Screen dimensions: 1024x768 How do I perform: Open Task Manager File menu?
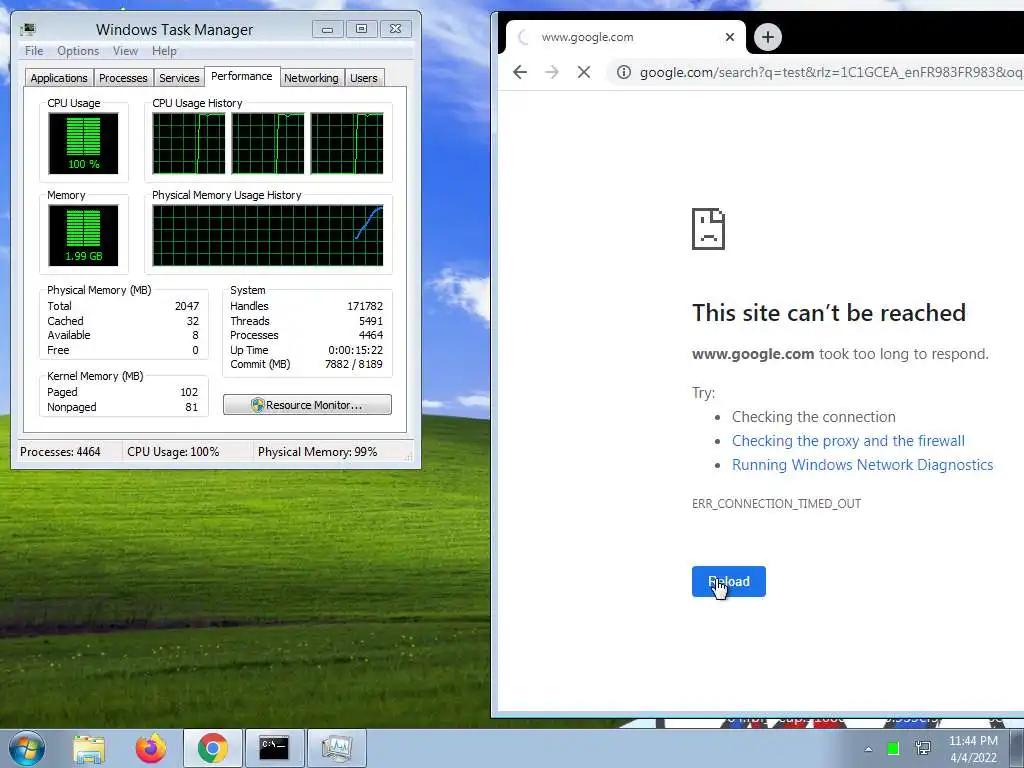click(x=34, y=50)
